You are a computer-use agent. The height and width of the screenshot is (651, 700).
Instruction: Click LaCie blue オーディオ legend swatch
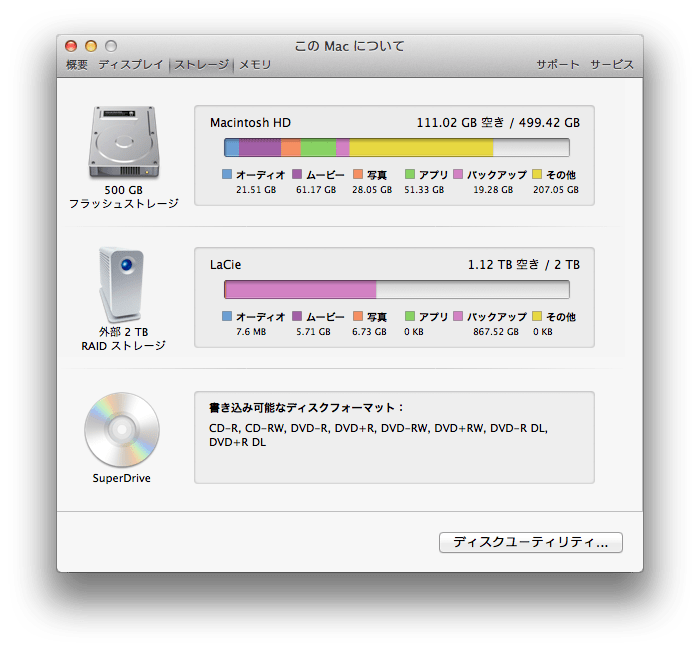tap(227, 316)
